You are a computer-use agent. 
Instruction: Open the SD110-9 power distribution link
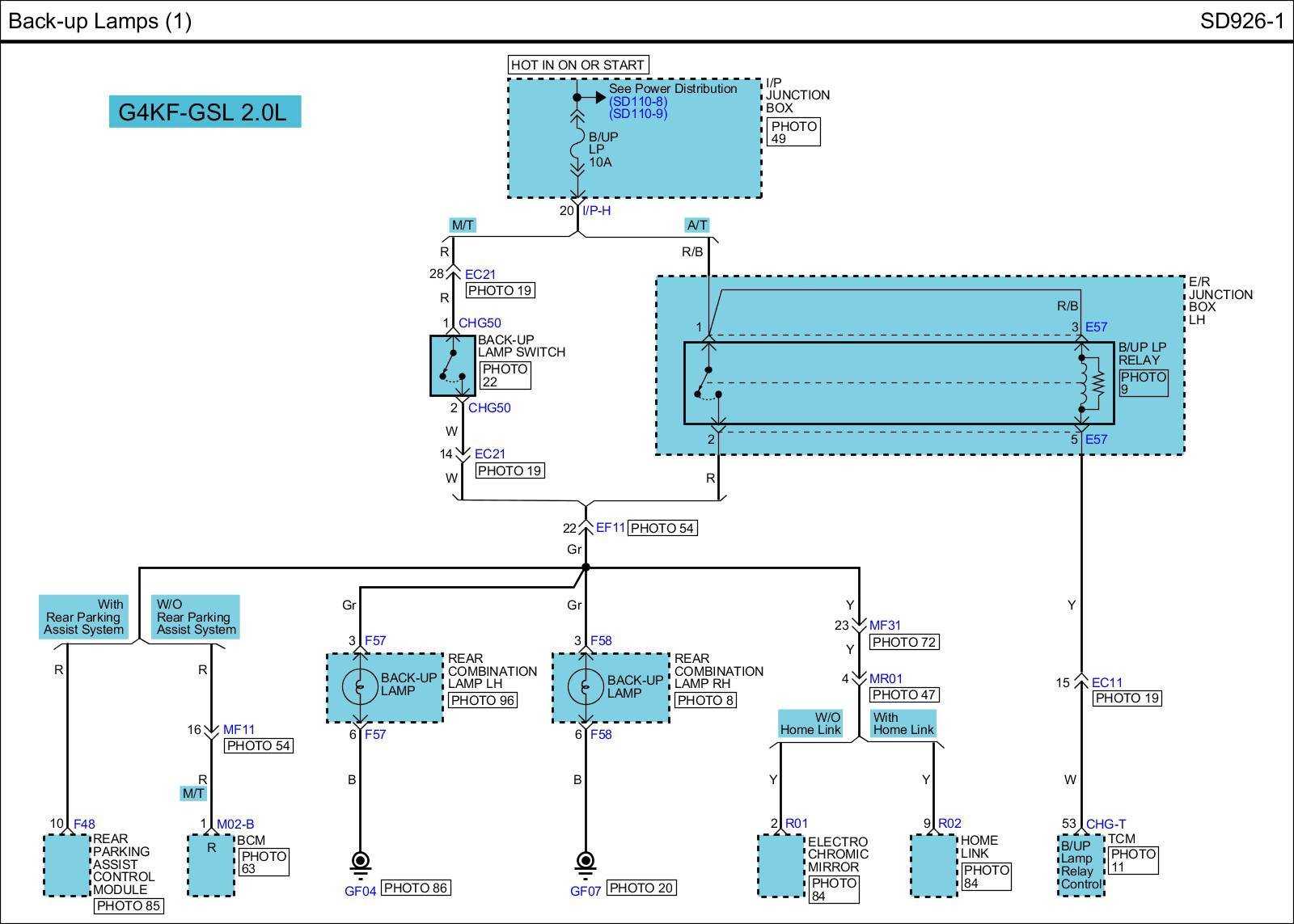click(x=637, y=114)
